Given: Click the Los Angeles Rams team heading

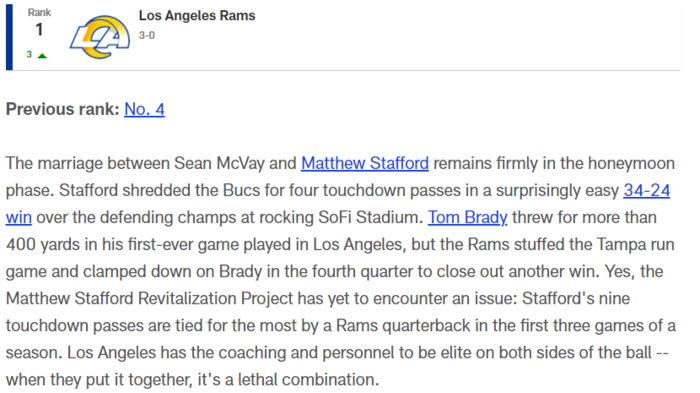Looking at the screenshot, I should pyautogui.click(x=197, y=16).
